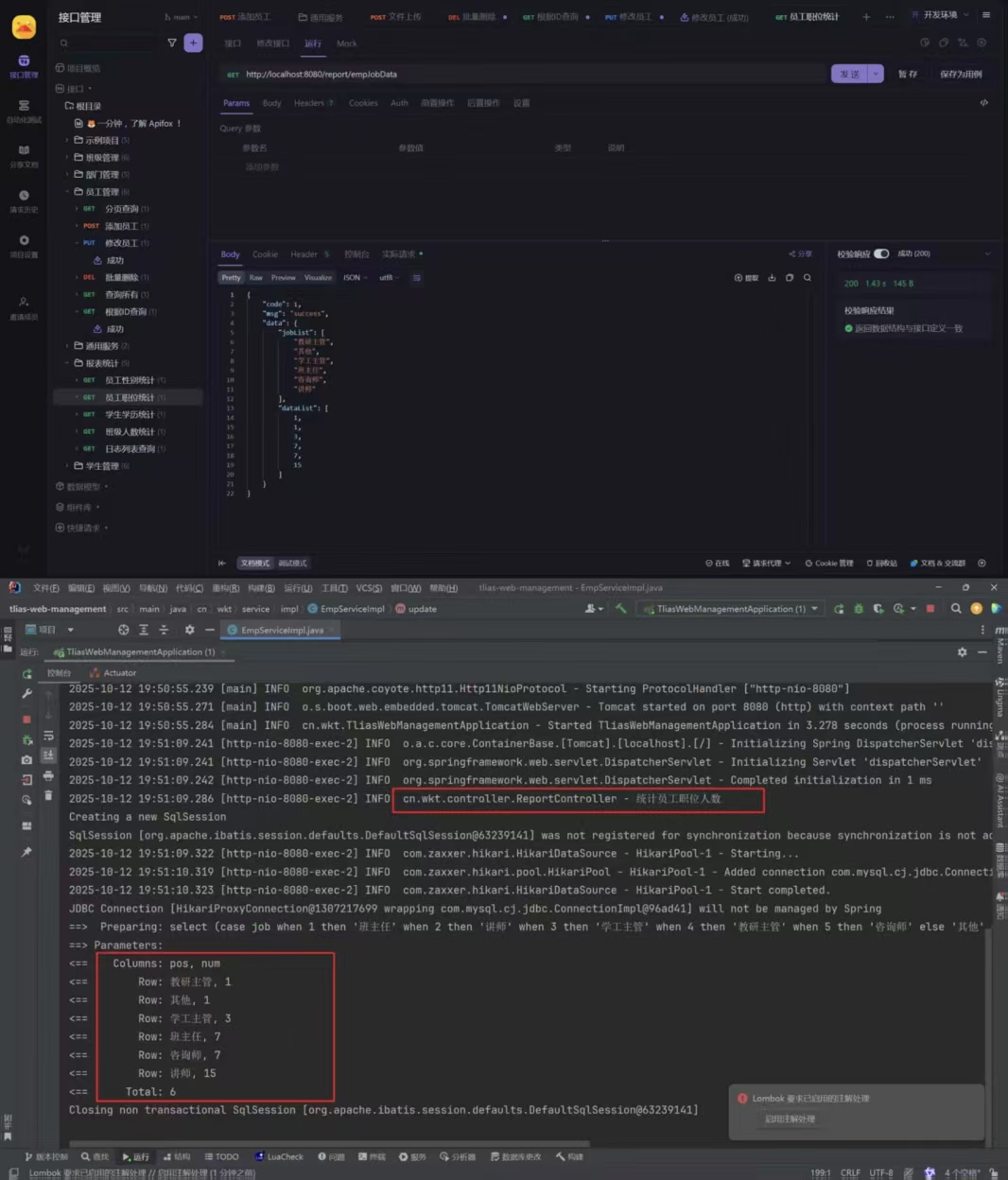Open request history in Apifox left sidebar

tap(24, 200)
